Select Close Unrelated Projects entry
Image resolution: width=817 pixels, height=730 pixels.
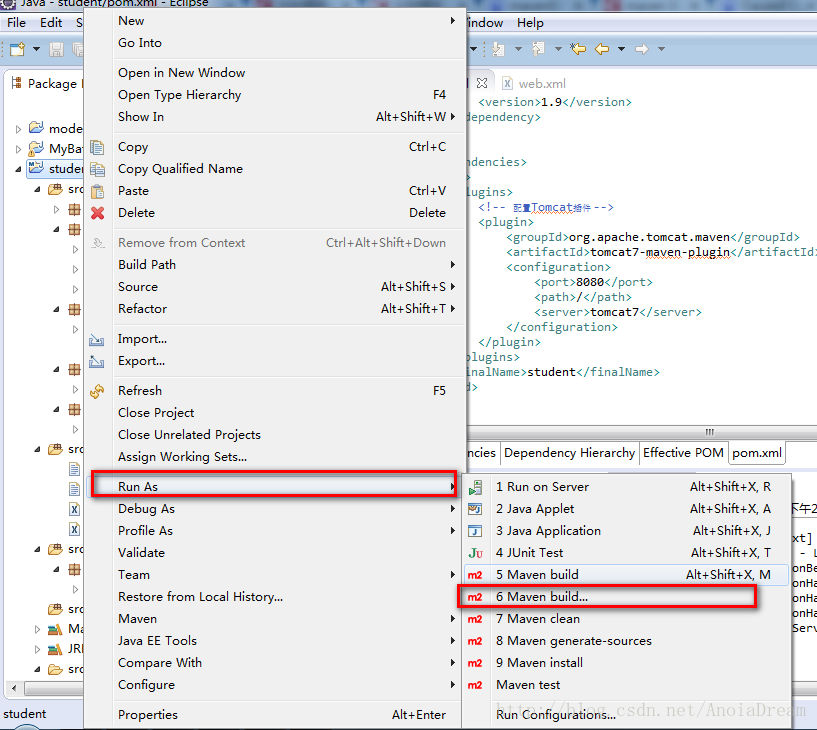click(274, 435)
